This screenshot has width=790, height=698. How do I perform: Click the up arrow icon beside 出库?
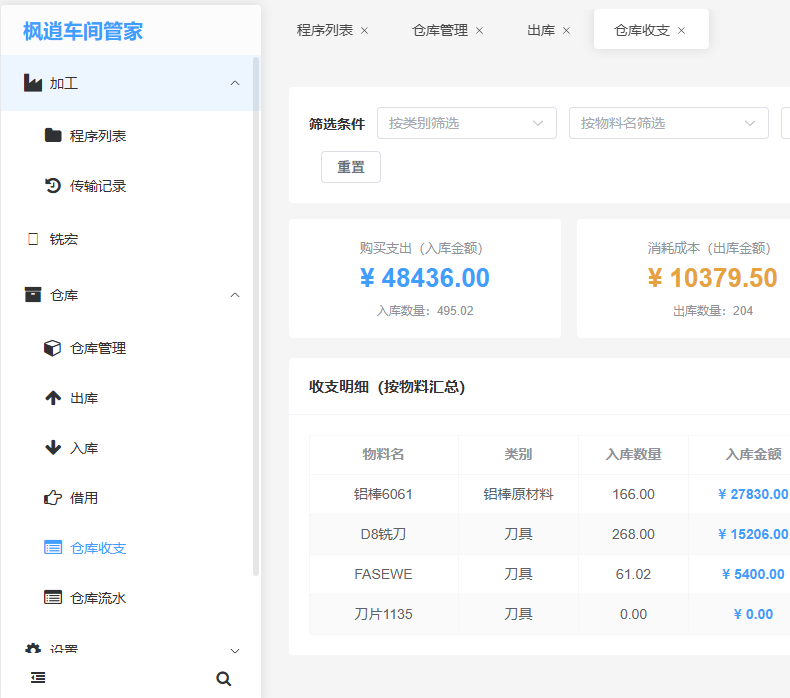click(x=53, y=398)
